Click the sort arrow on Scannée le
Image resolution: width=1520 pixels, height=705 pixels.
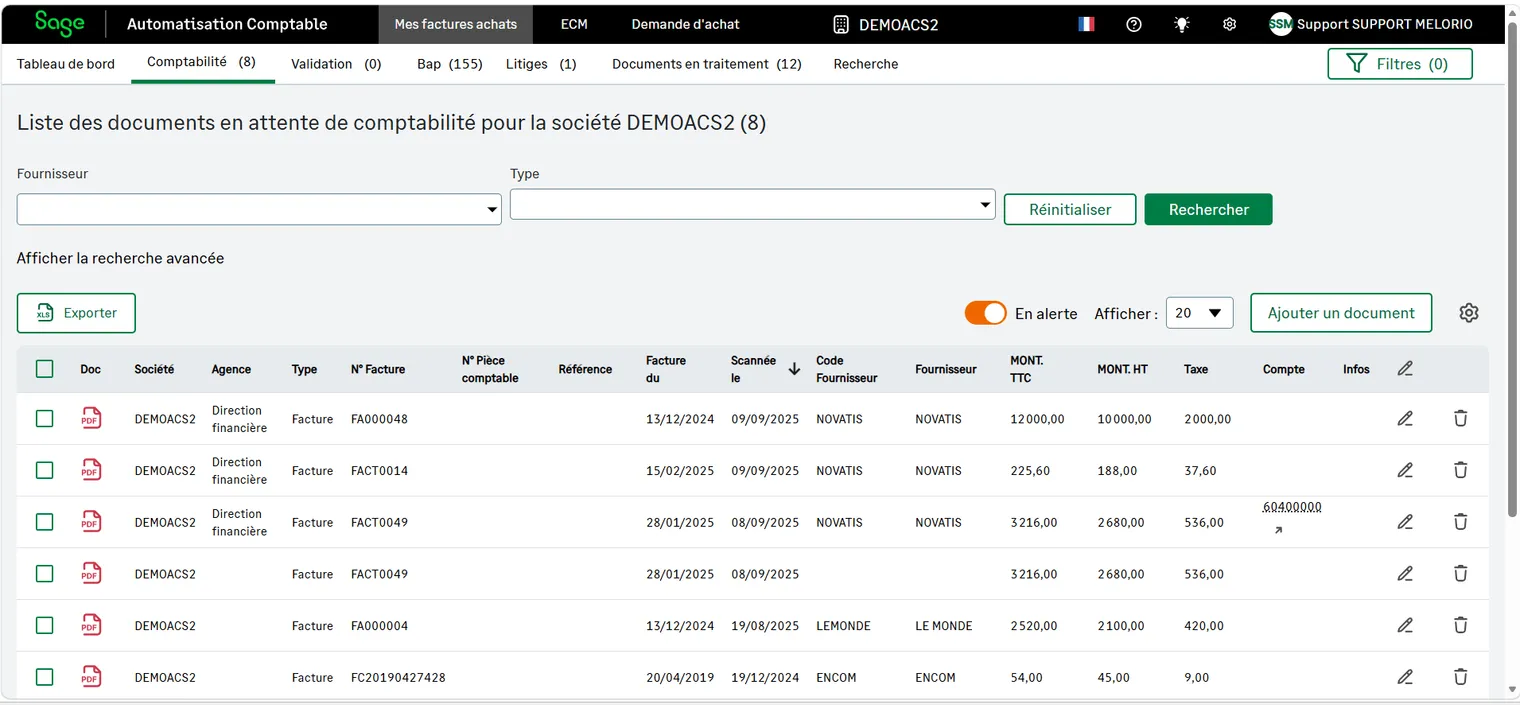pyautogui.click(x=794, y=369)
